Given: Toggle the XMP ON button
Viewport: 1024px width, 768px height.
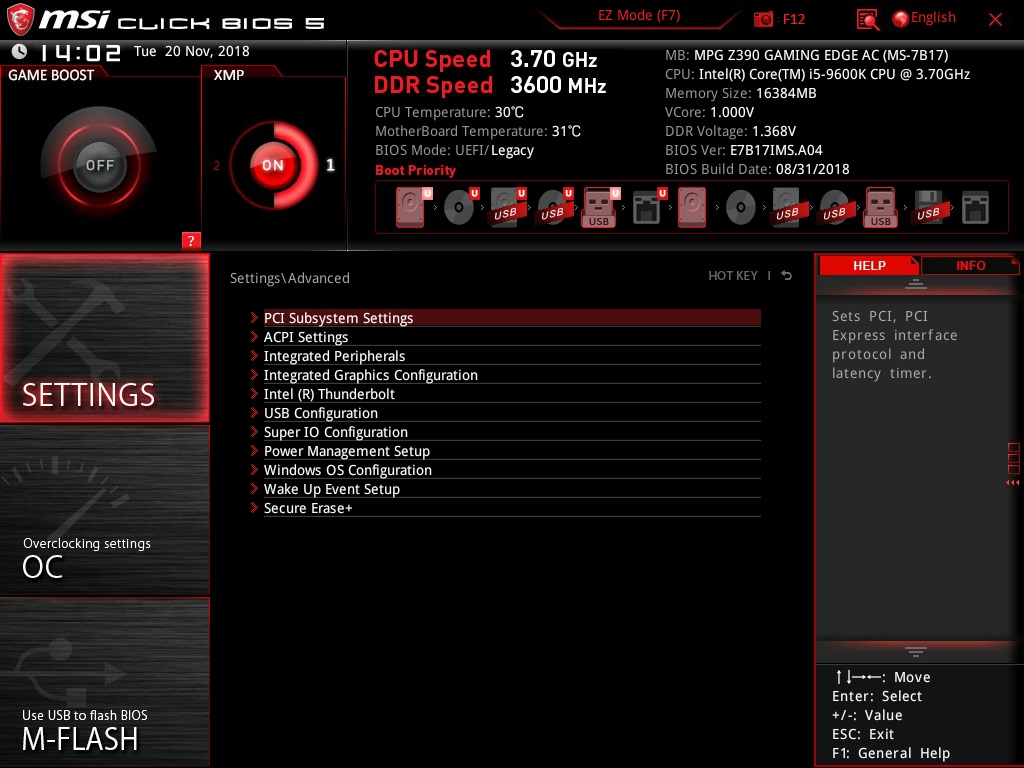Looking at the screenshot, I should [x=273, y=165].
